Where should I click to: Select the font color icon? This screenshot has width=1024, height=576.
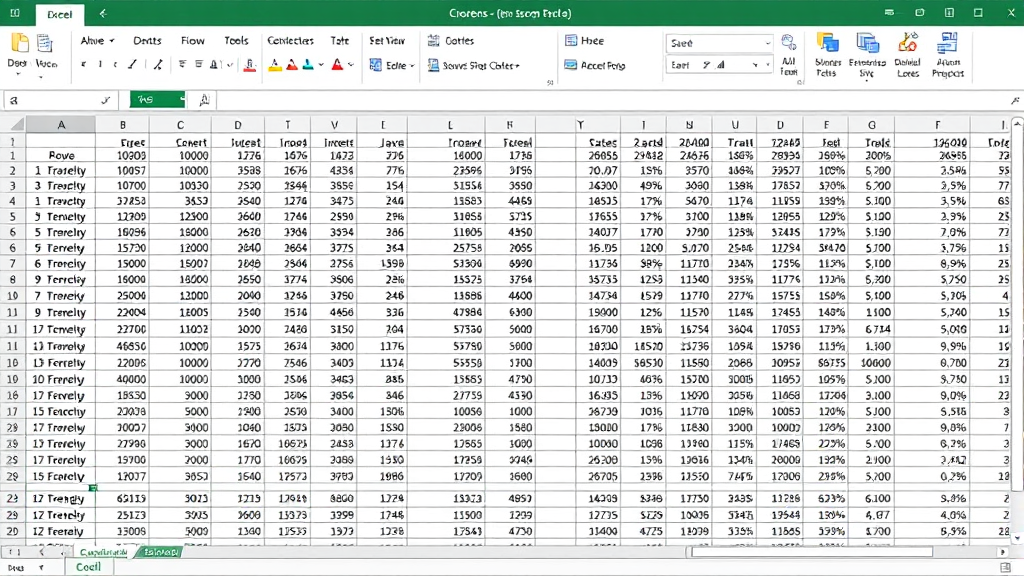pyautogui.click(x=249, y=64)
